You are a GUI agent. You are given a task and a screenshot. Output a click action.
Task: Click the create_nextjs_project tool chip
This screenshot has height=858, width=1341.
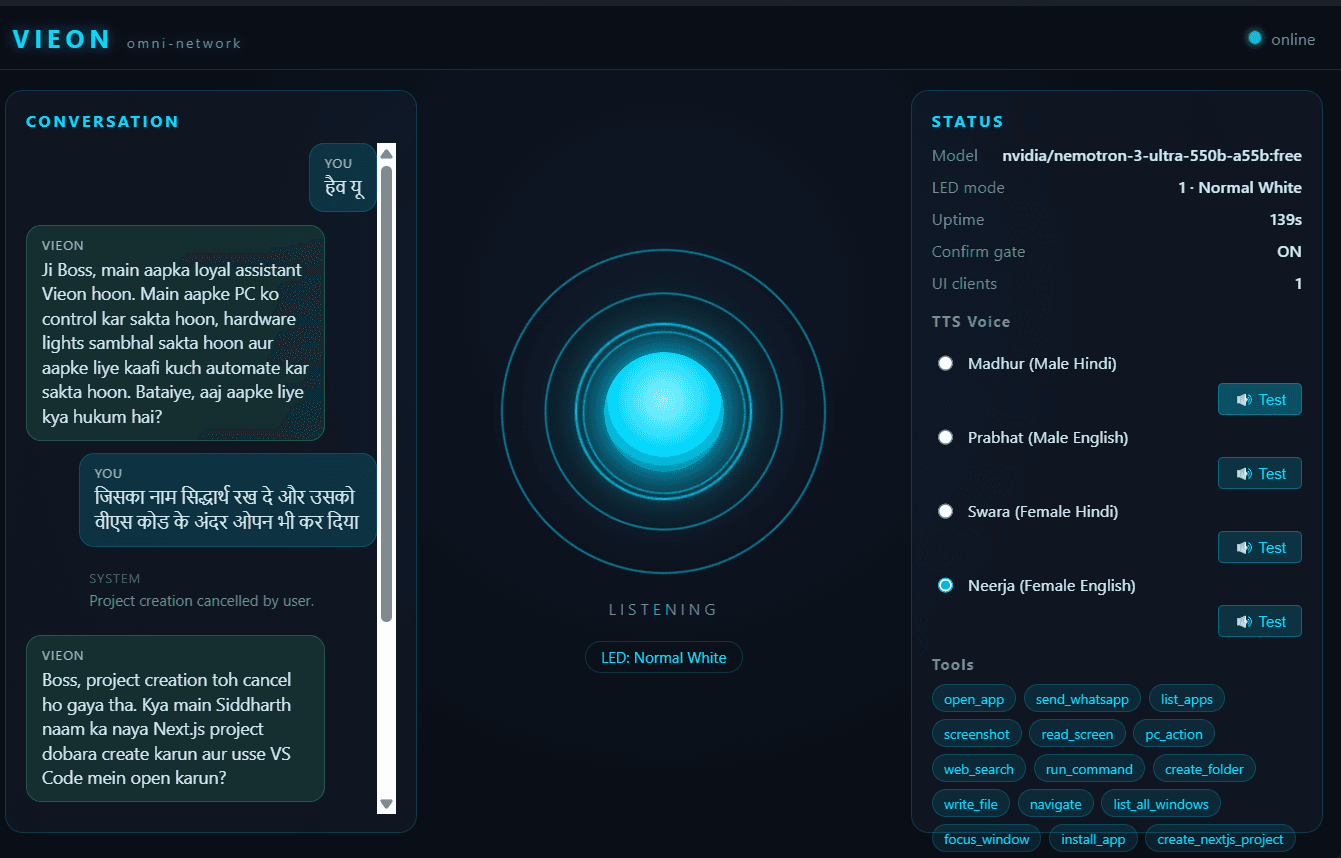click(x=1220, y=839)
